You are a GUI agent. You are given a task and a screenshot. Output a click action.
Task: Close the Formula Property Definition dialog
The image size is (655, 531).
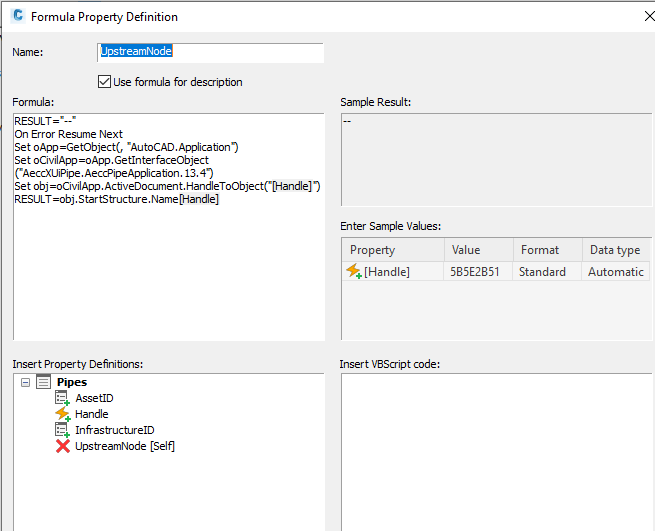(x=649, y=16)
